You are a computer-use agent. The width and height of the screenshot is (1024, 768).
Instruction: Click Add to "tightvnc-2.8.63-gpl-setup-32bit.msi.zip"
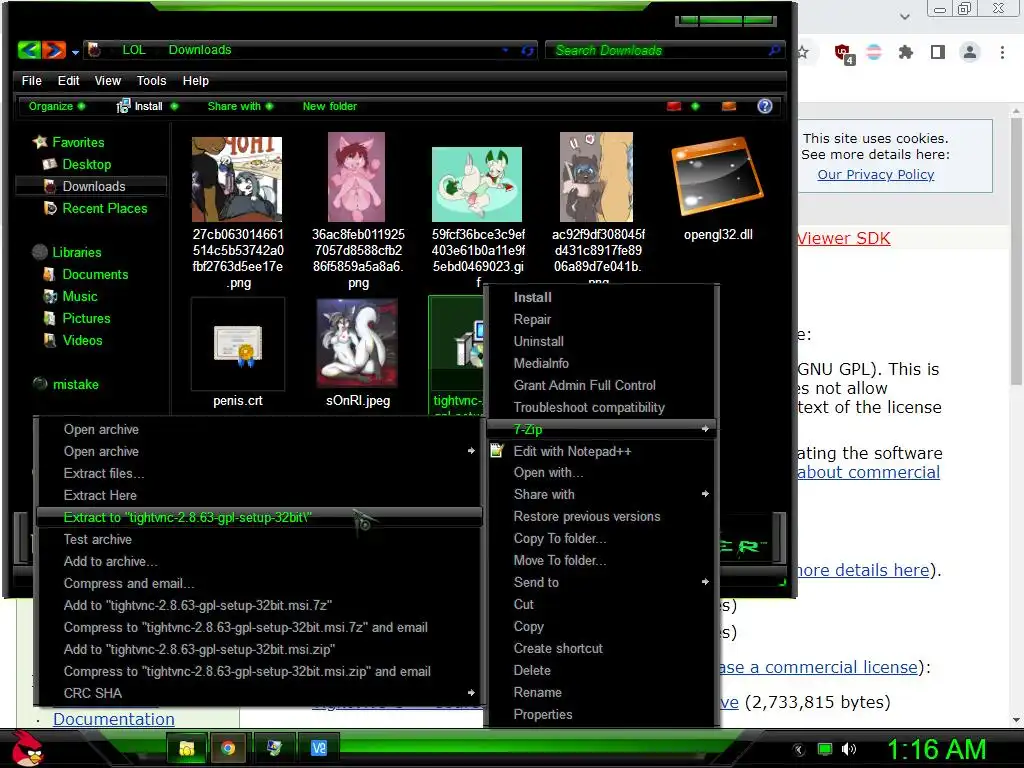(x=199, y=649)
